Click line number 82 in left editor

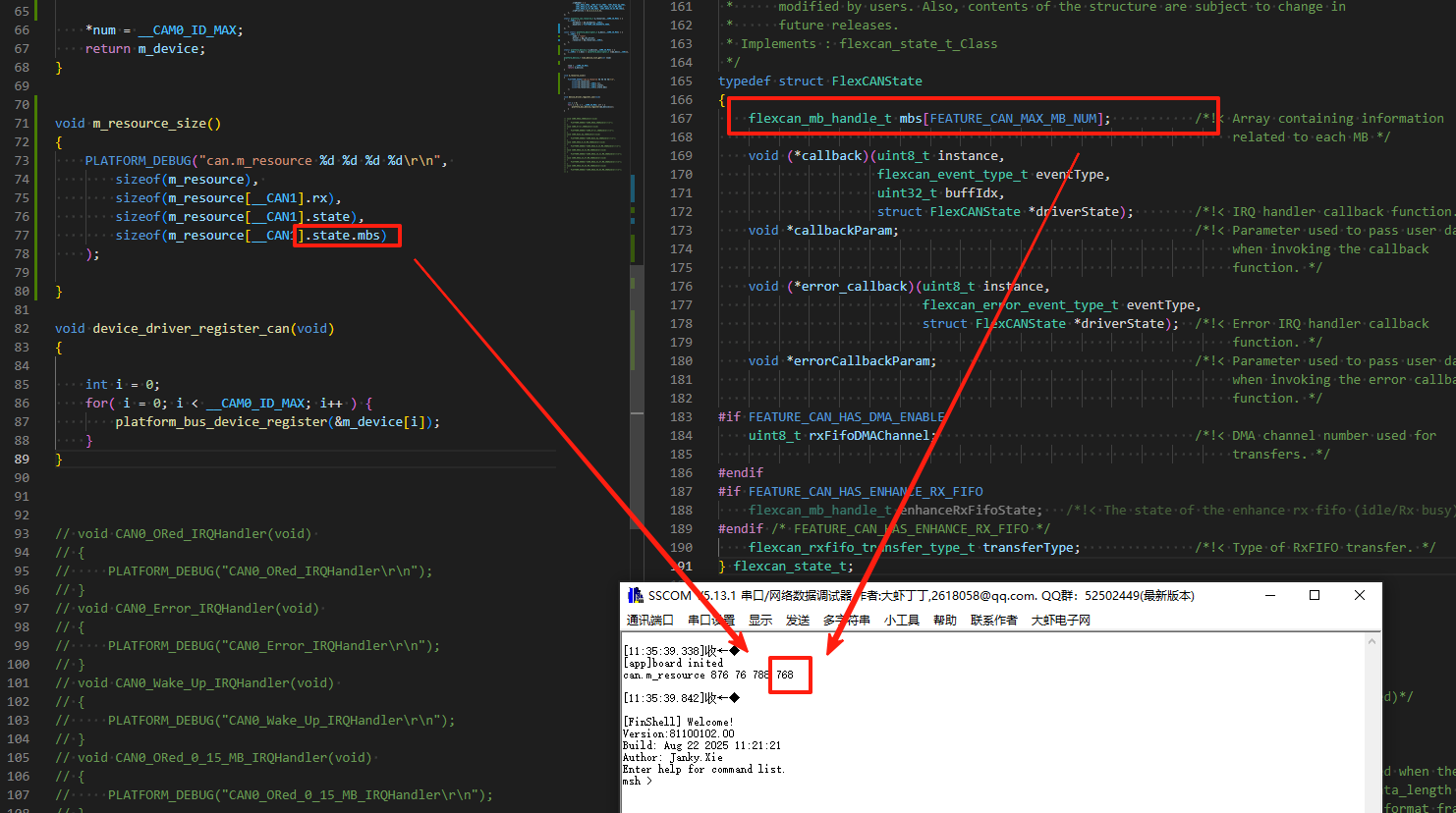click(x=22, y=328)
